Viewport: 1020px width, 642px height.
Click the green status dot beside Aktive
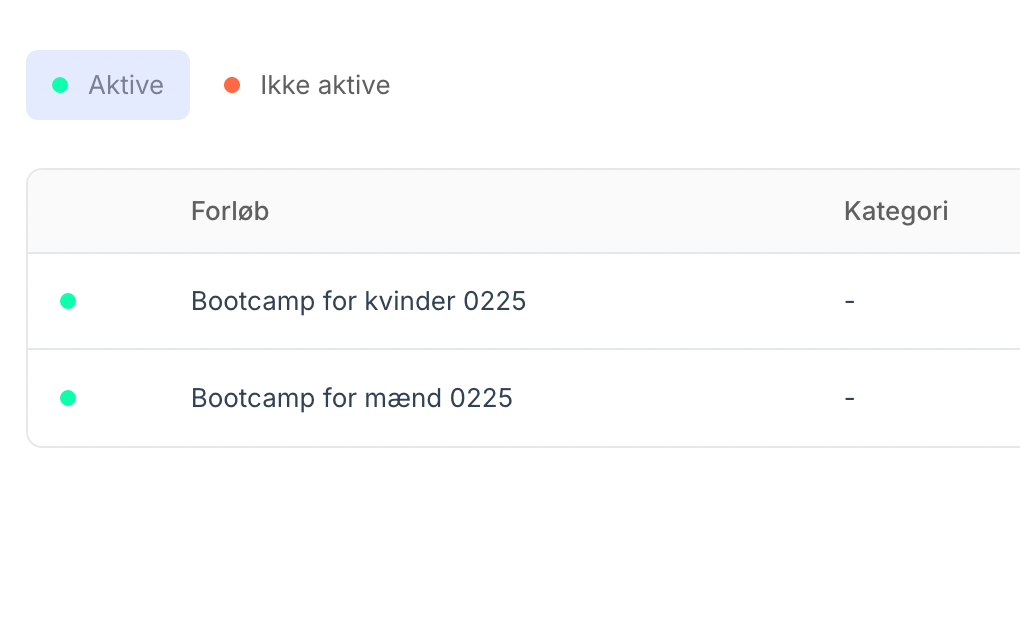coord(62,85)
